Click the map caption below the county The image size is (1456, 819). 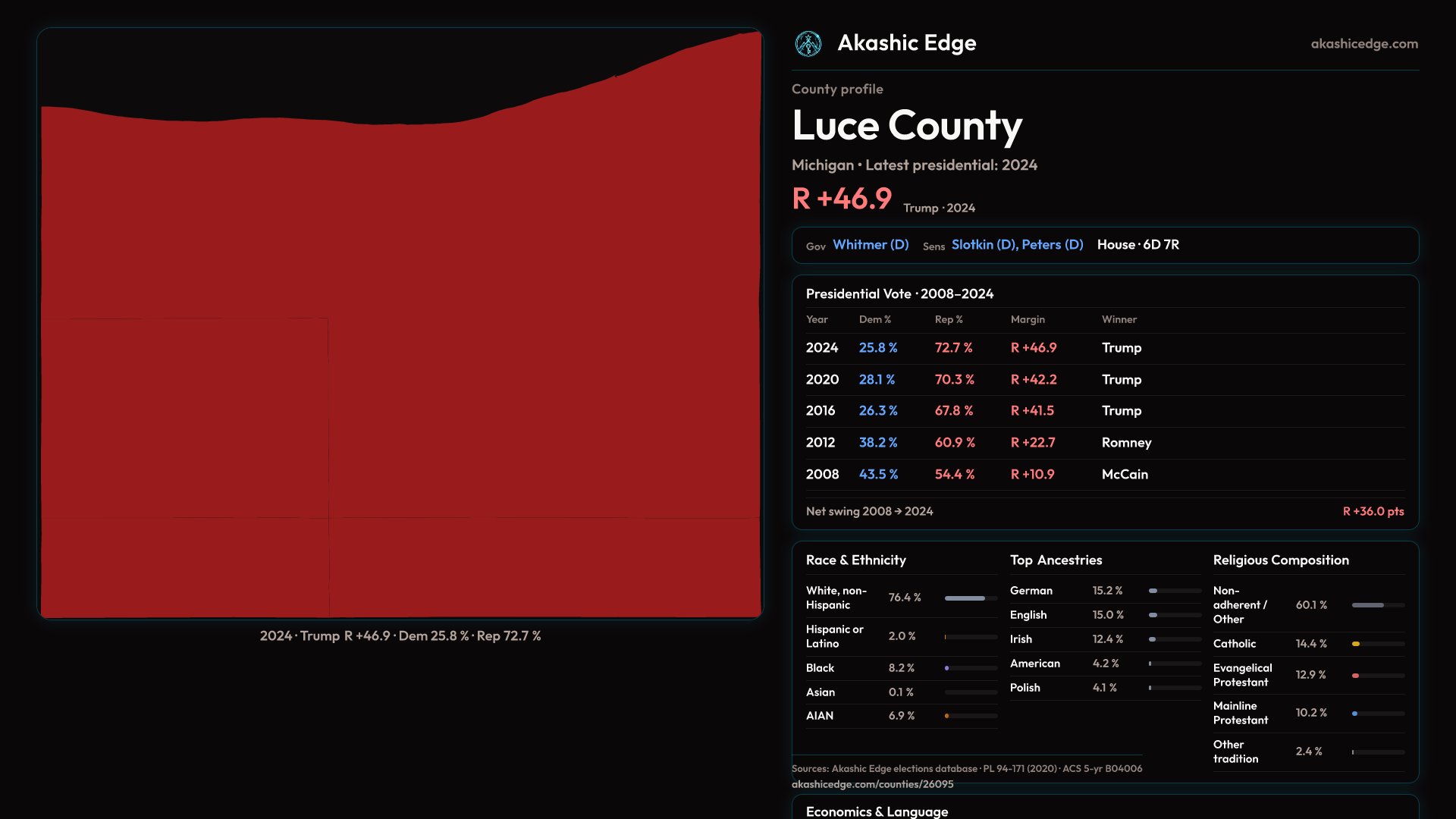pos(400,636)
